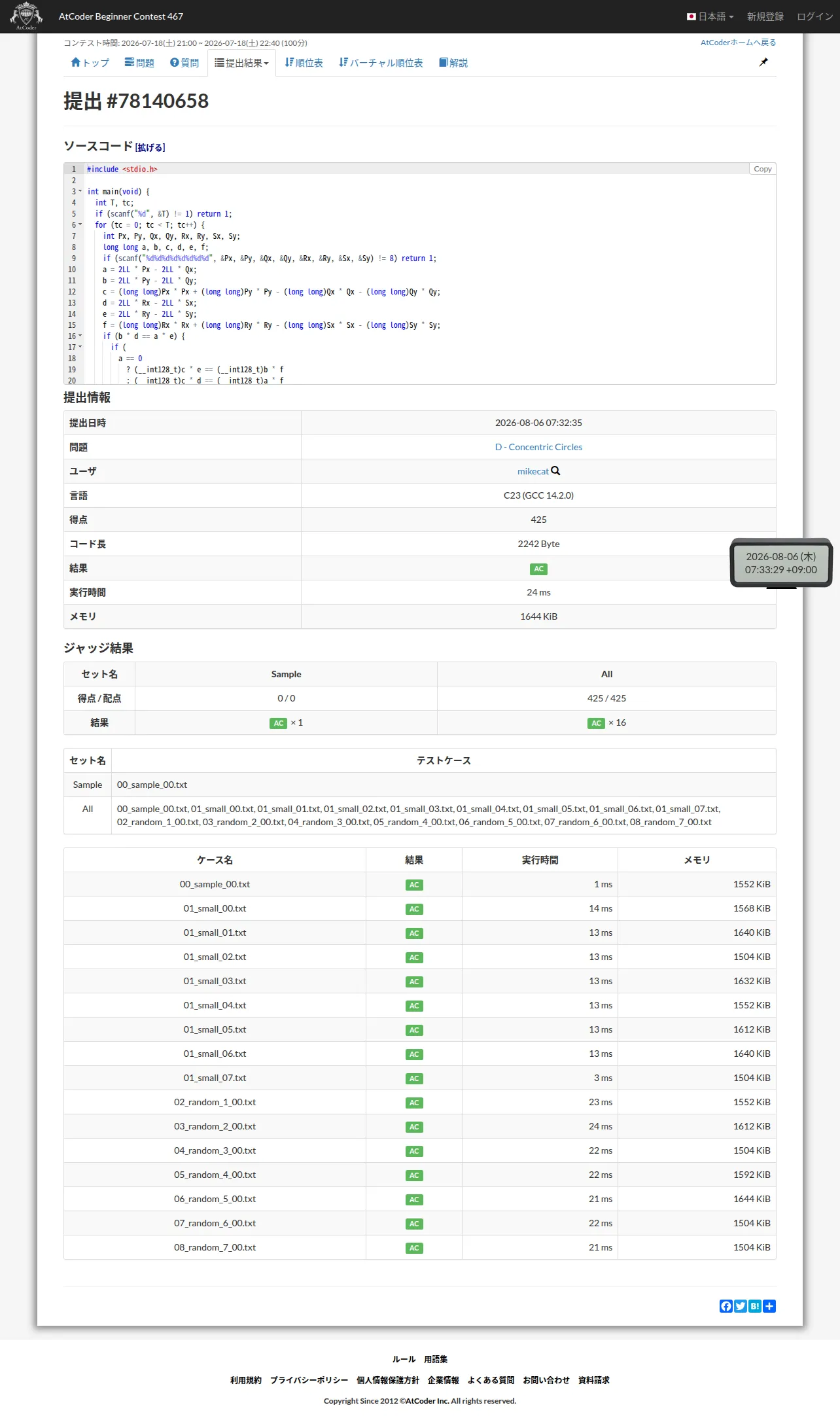Open the 資料請求 footer link
This screenshot has height=1420, width=840.
(x=594, y=1380)
